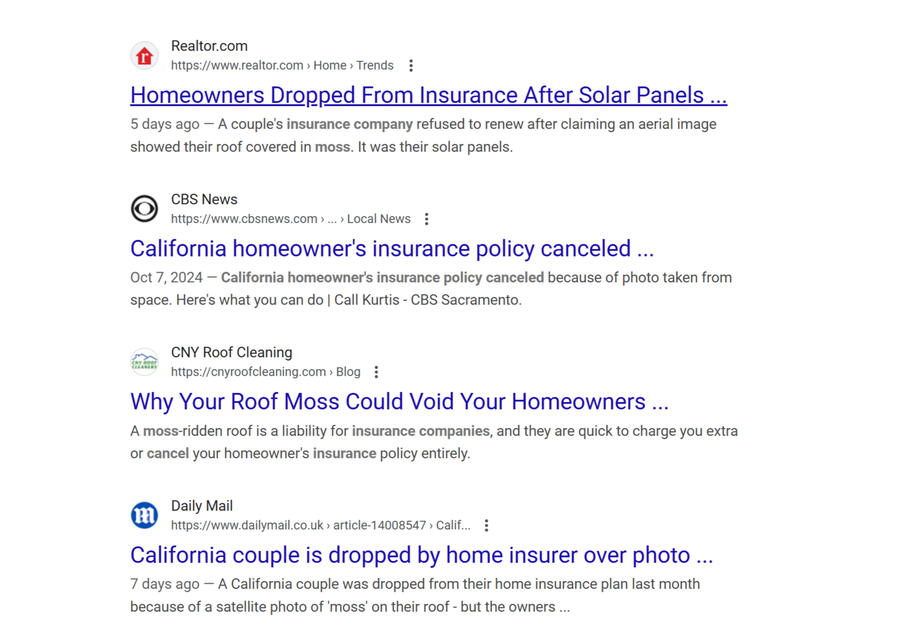Click the Realtor.com red house favicon
This screenshot has width=900, height=628.
point(145,56)
